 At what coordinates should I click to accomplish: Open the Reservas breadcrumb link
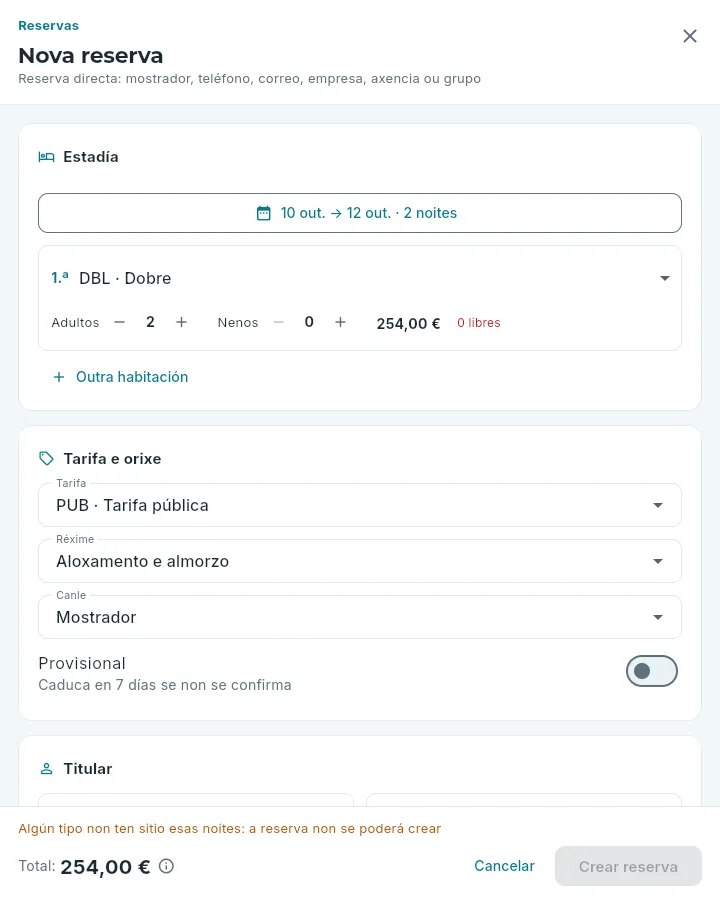coord(48,26)
